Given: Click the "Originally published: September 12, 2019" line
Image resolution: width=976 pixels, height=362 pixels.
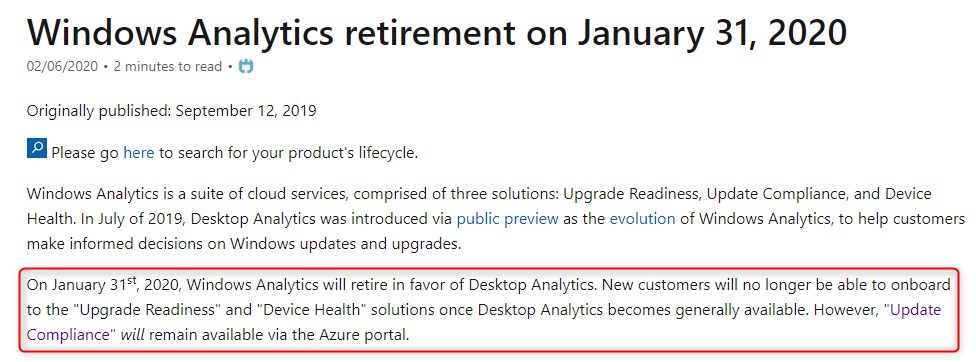Looking at the screenshot, I should pos(172,111).
